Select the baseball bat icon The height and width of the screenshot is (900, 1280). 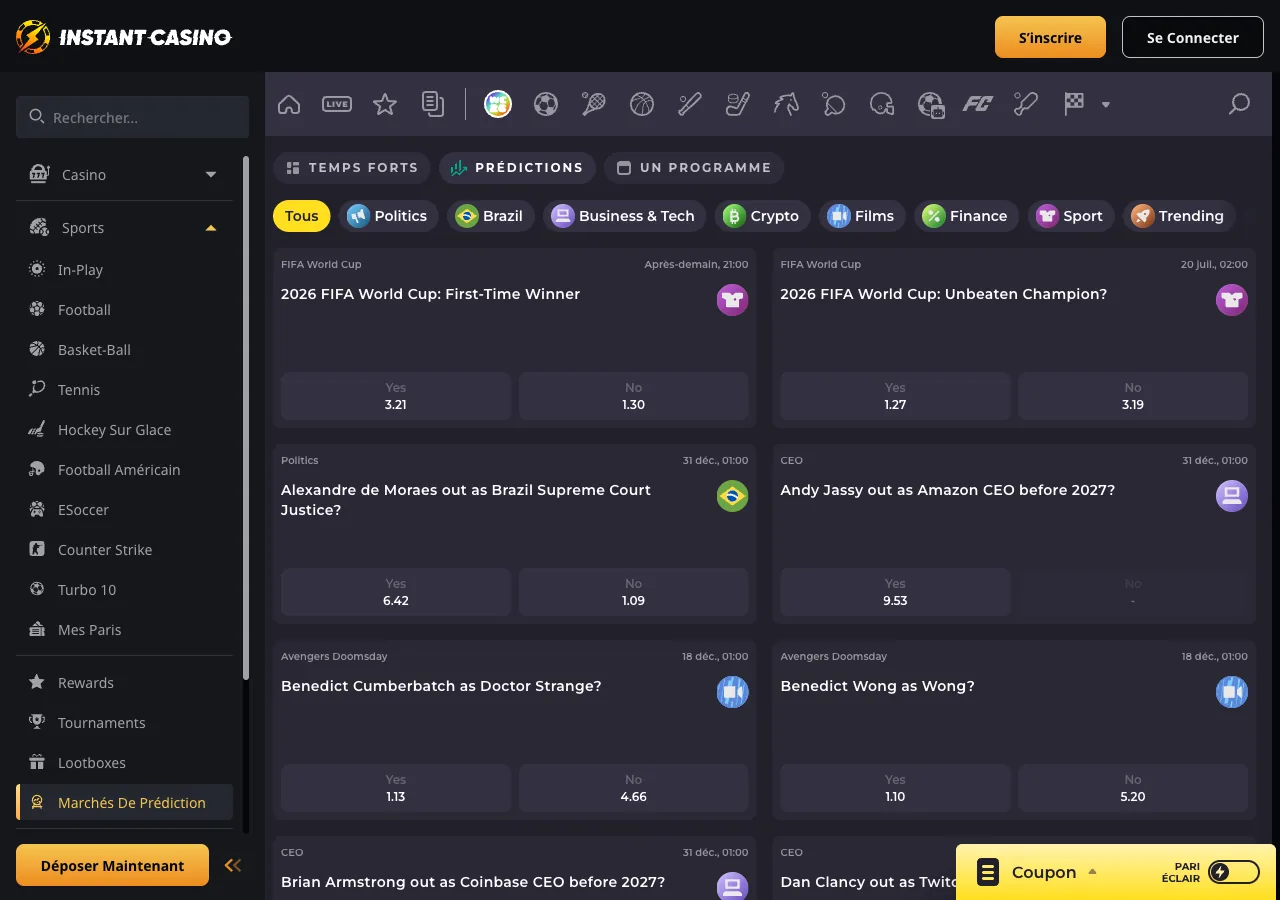pyautogui.click(x=690, y=104)
